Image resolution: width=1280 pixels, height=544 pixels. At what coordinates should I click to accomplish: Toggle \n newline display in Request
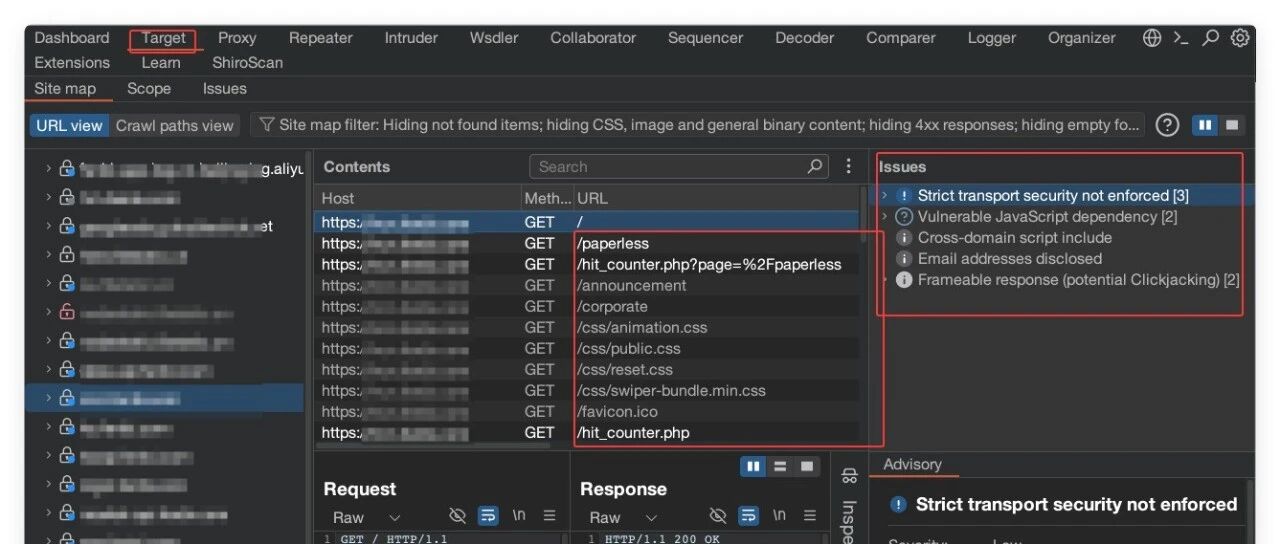519,516
